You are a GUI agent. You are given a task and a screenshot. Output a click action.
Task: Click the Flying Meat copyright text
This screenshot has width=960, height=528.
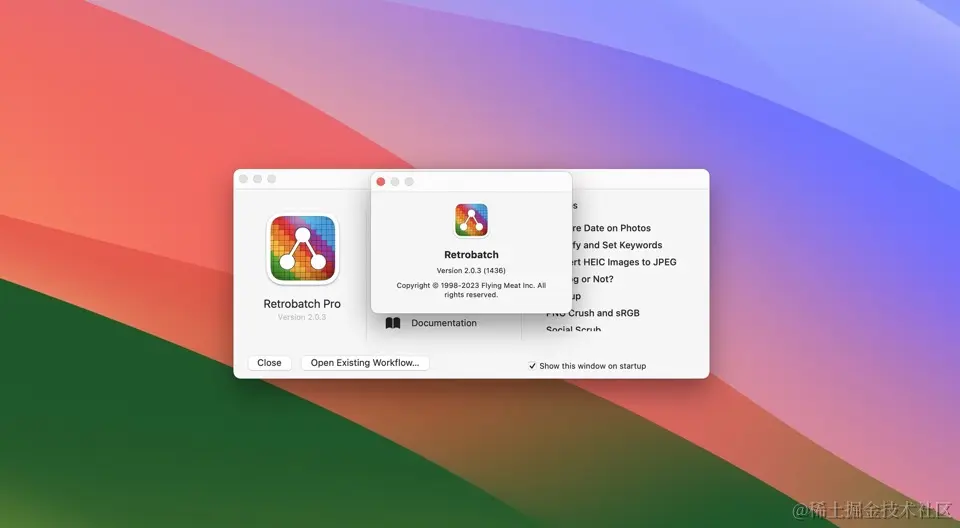[x=471, y=290]
